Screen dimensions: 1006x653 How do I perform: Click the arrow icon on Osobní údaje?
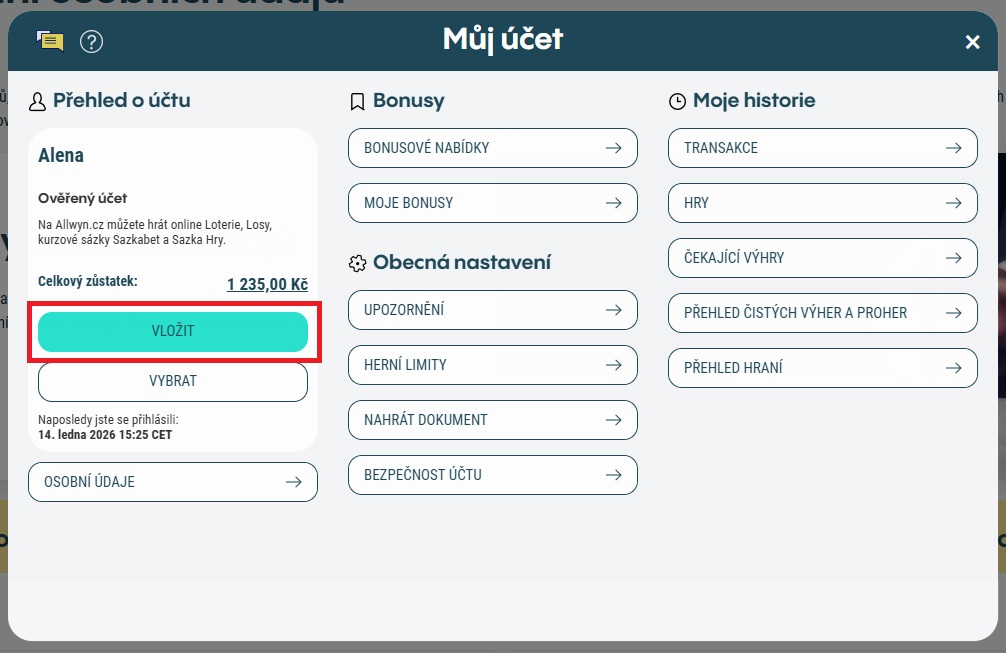click(x=293, y=482)
